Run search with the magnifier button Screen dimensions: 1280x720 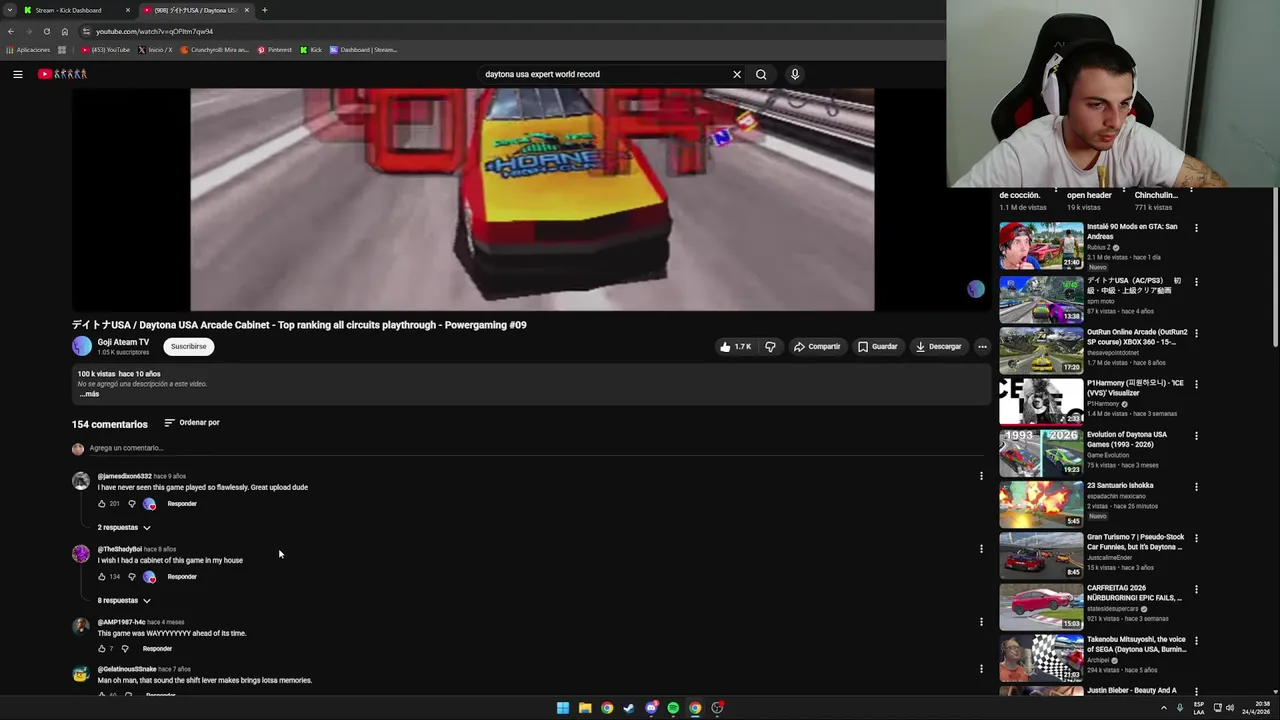click(761, 74)
